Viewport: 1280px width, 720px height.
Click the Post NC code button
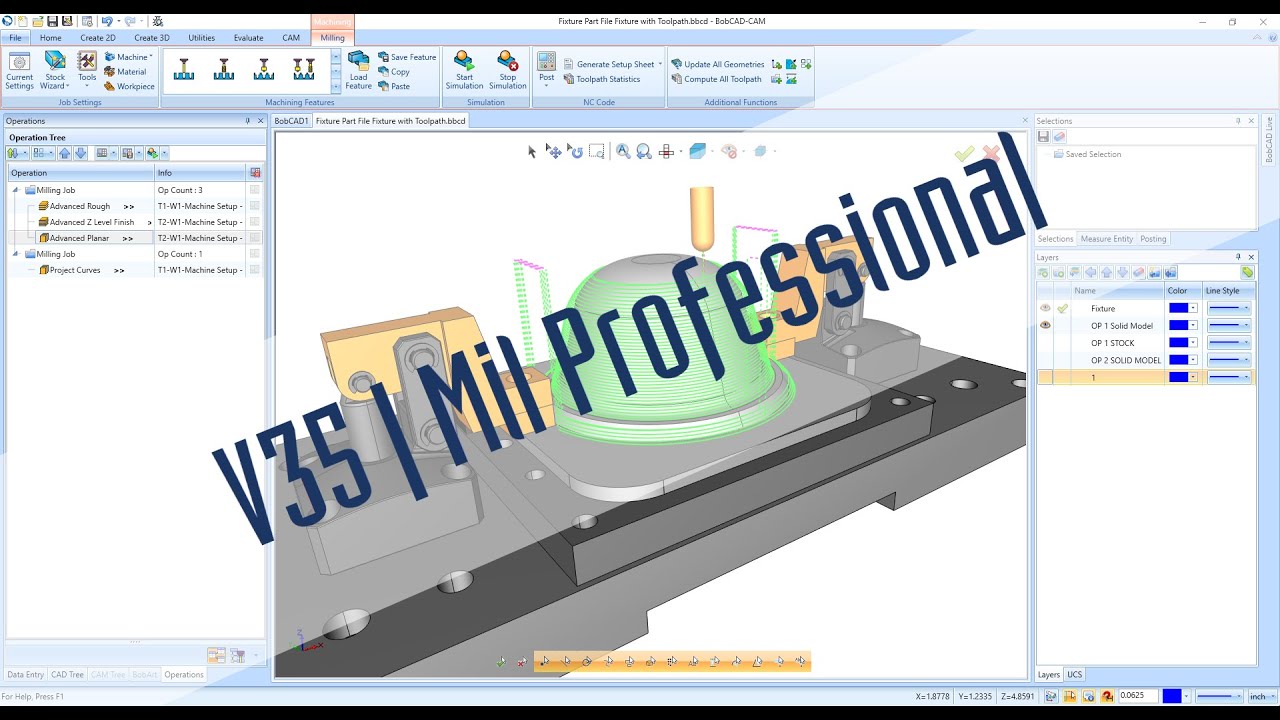click(x=546, y=68)
